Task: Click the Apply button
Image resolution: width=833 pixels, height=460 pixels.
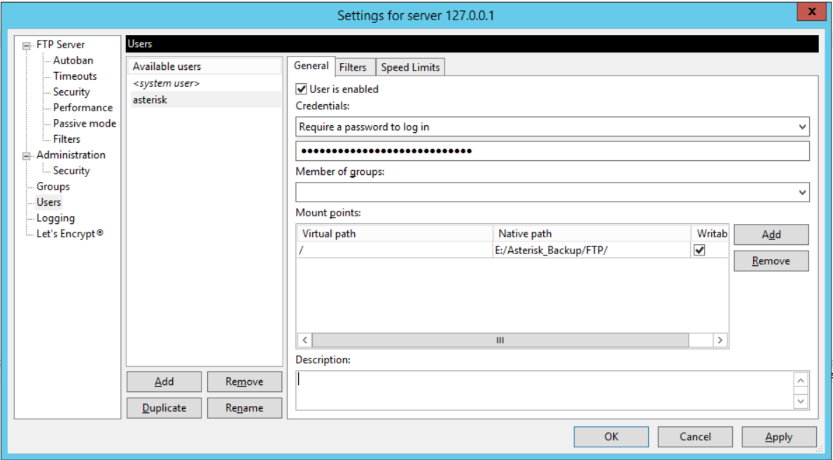Action: coord(778,437)
